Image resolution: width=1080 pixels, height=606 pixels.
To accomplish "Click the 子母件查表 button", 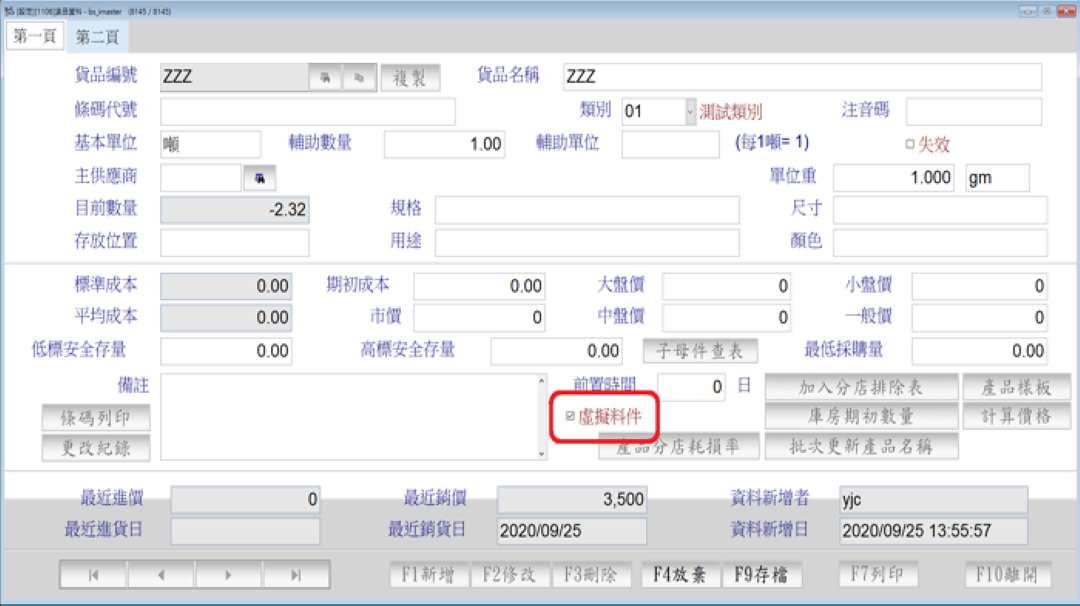I will 700,351.
